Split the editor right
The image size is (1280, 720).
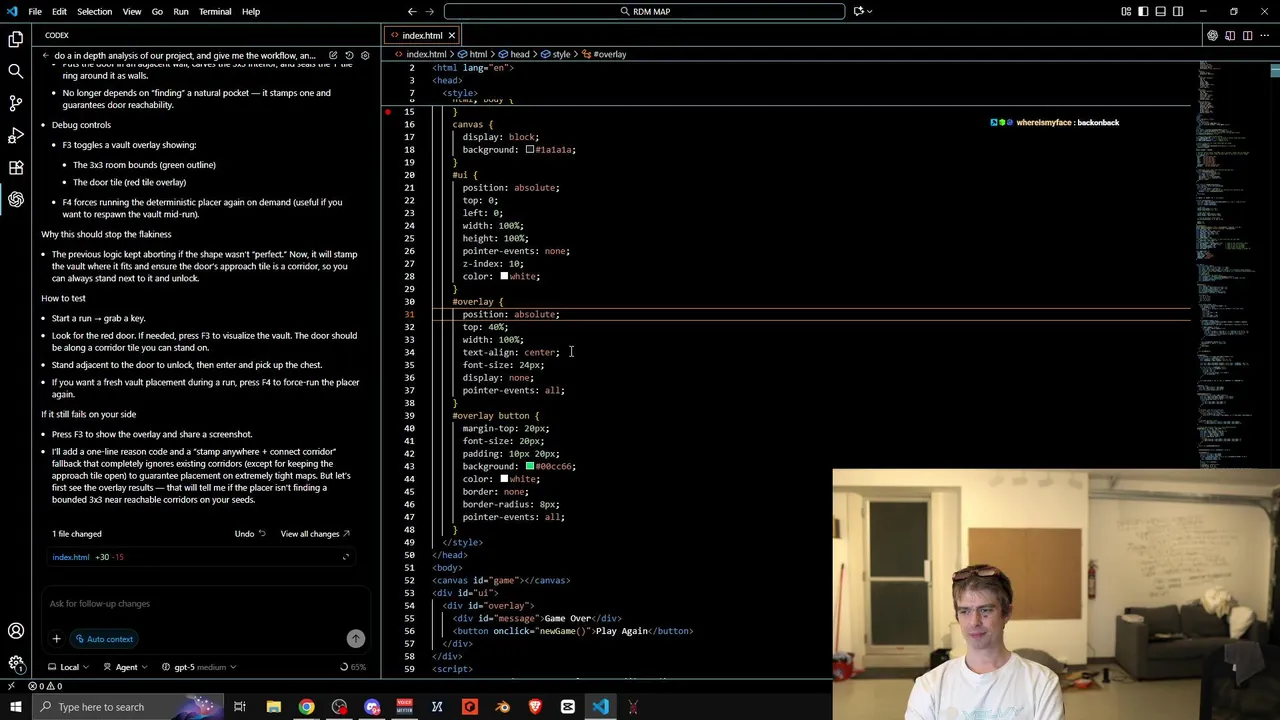(1247, 35)
